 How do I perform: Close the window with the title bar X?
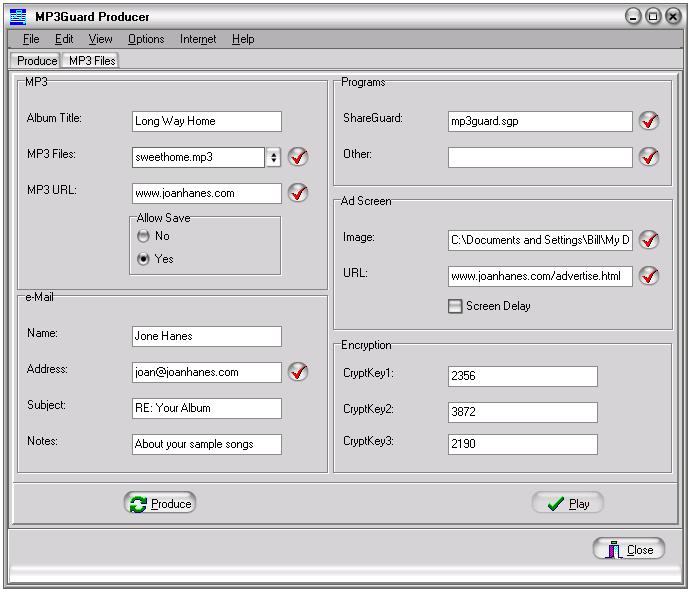[x=673, y=17]
